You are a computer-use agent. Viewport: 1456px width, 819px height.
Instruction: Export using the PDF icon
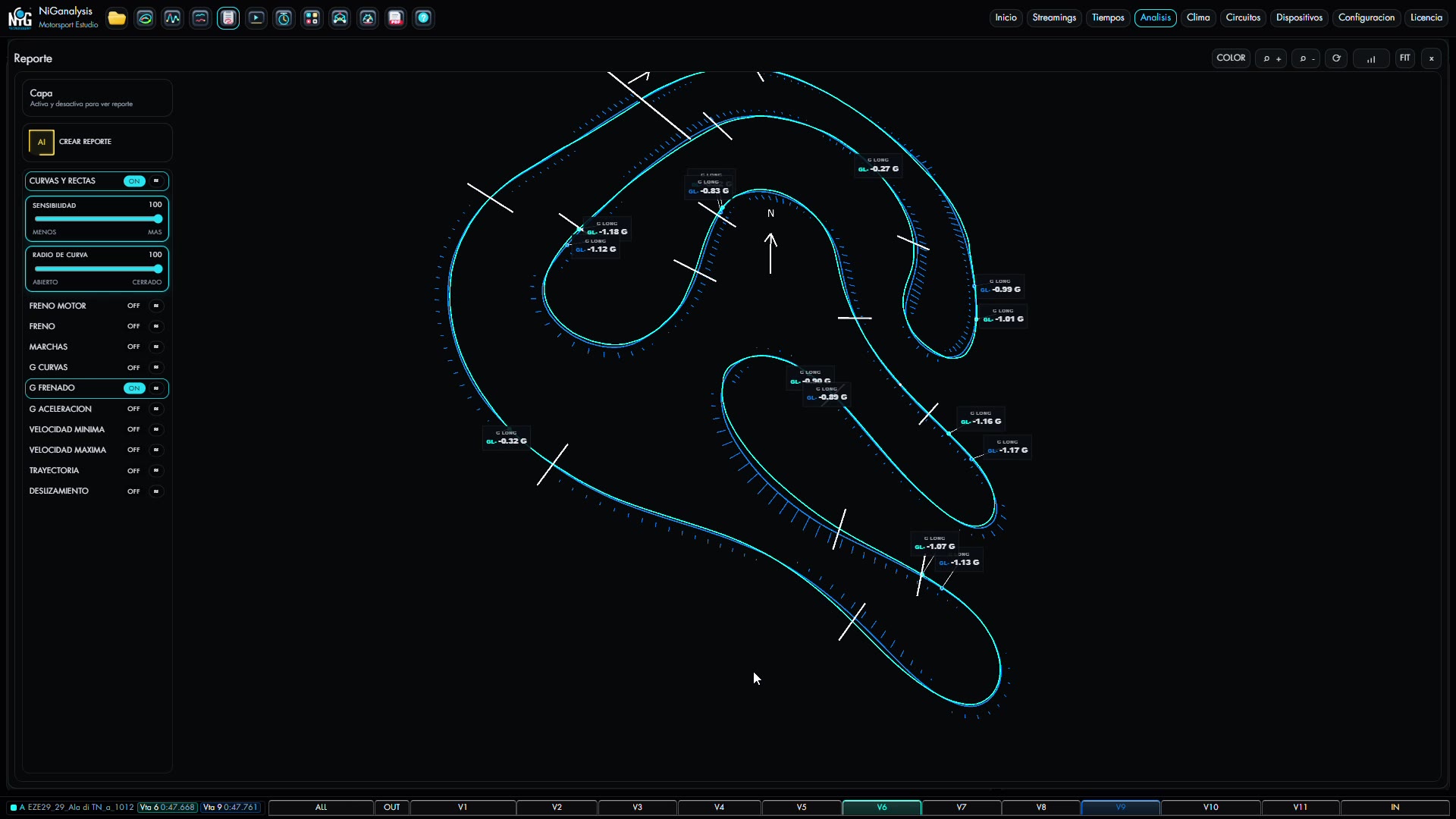pyautogui.click(x=396, y=18)
